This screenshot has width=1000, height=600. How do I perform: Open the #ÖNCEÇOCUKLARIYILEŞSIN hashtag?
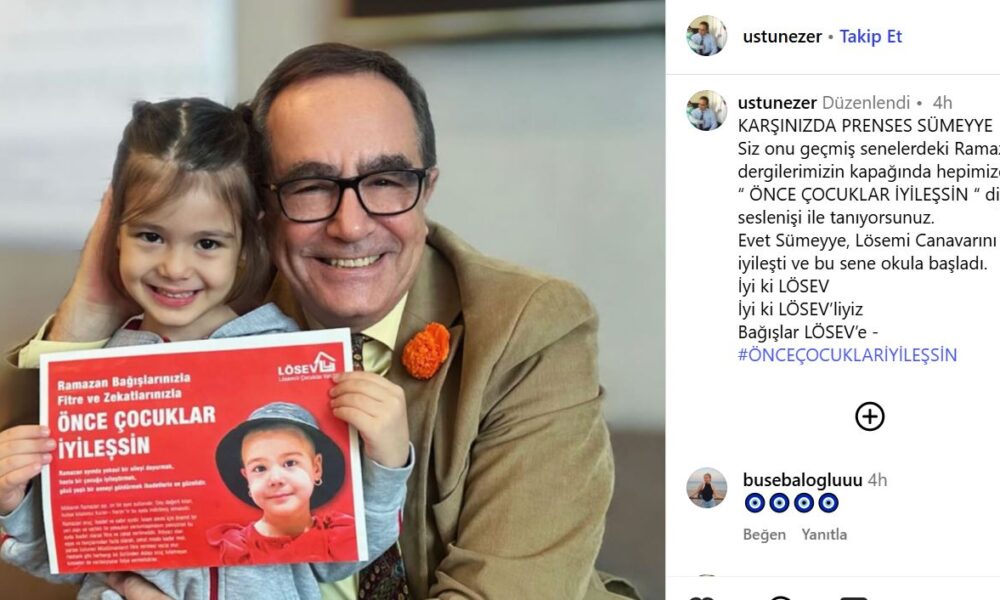[847, 355]
